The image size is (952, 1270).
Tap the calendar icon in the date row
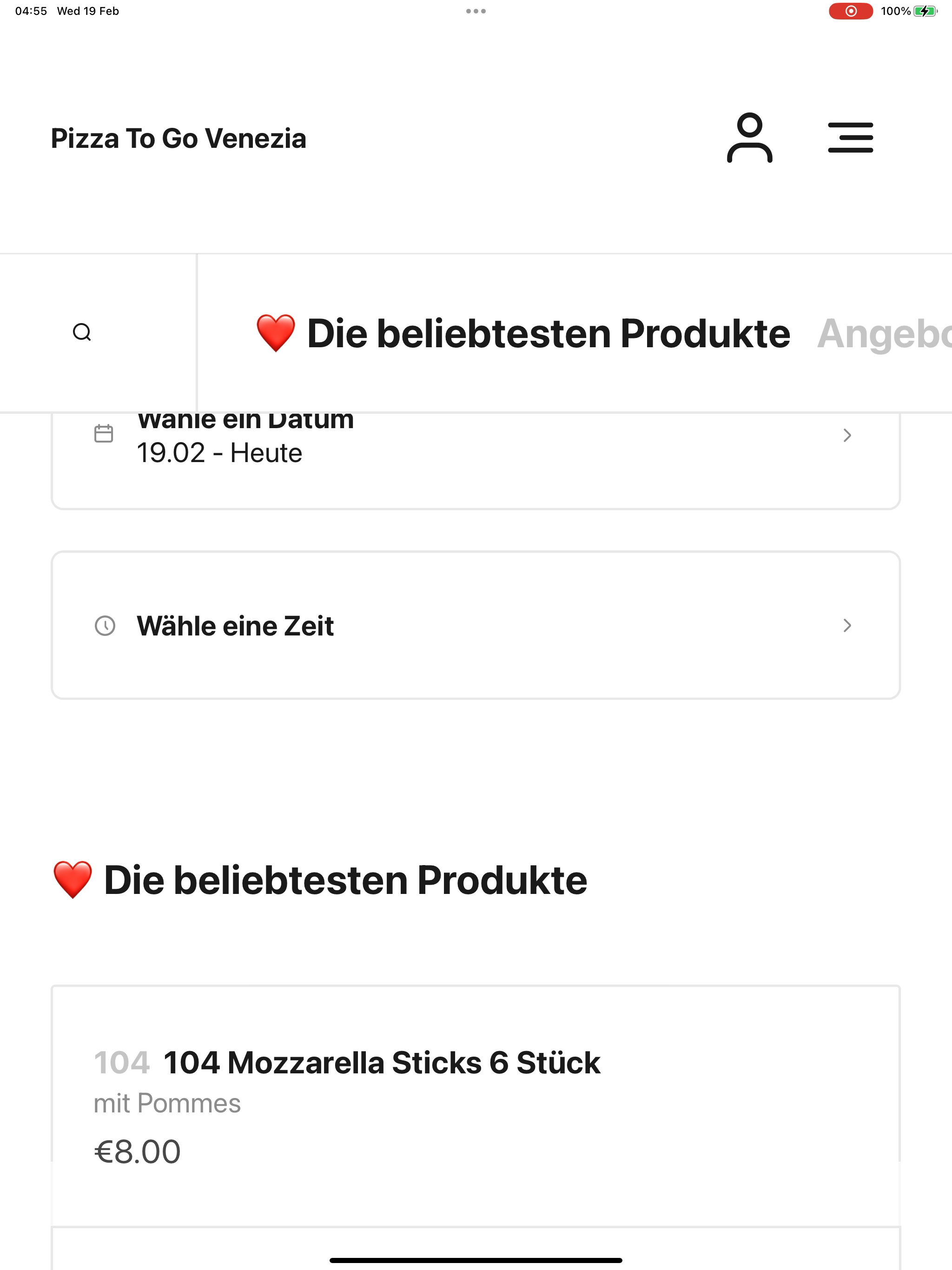pos(103,433)
